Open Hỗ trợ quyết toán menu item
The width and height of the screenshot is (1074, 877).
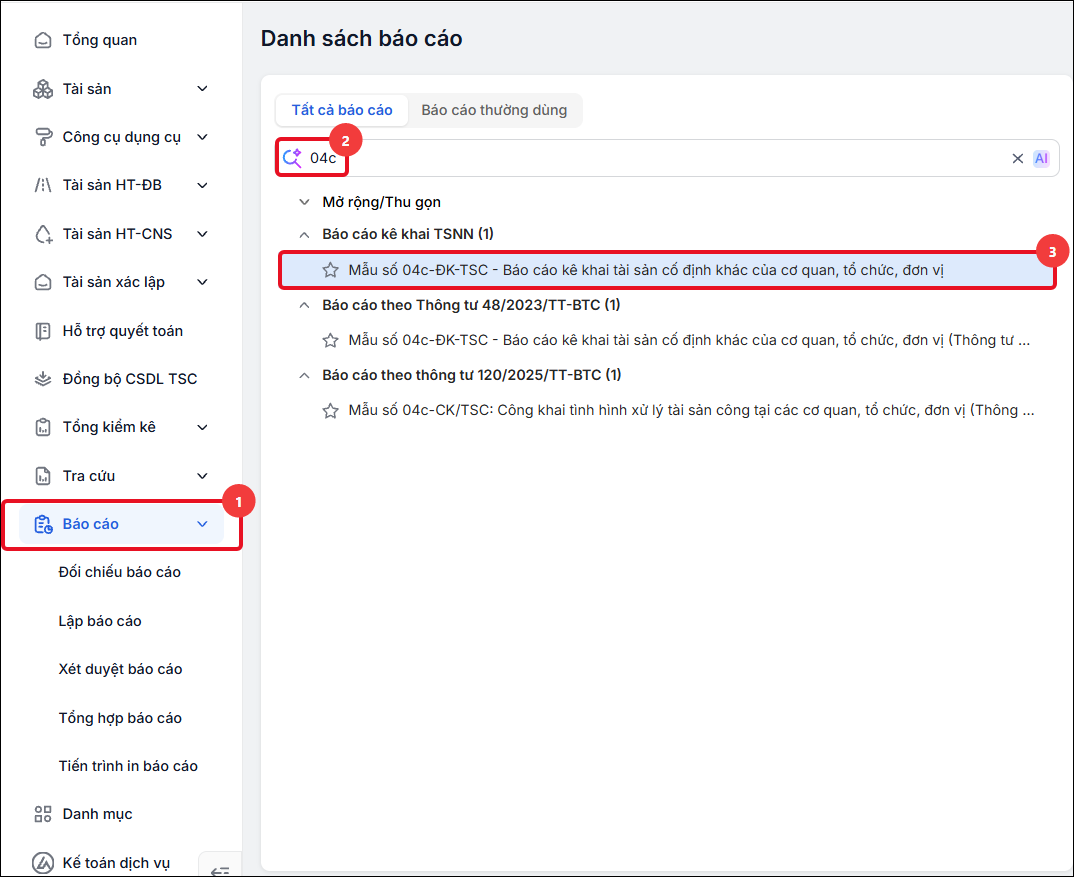point(123,332)
